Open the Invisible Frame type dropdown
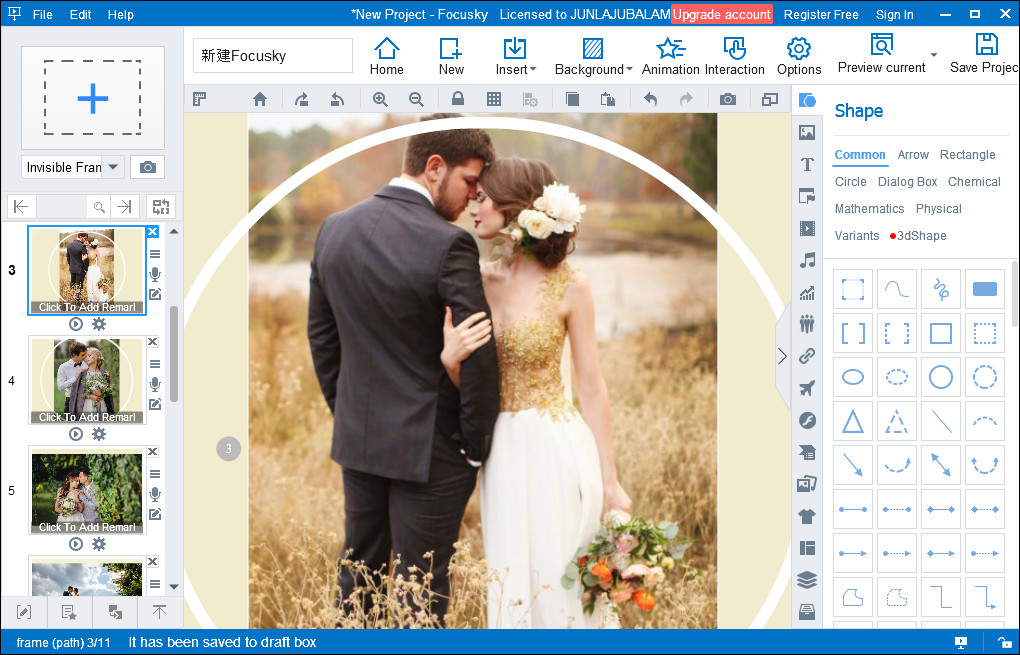 coord(72,167)
